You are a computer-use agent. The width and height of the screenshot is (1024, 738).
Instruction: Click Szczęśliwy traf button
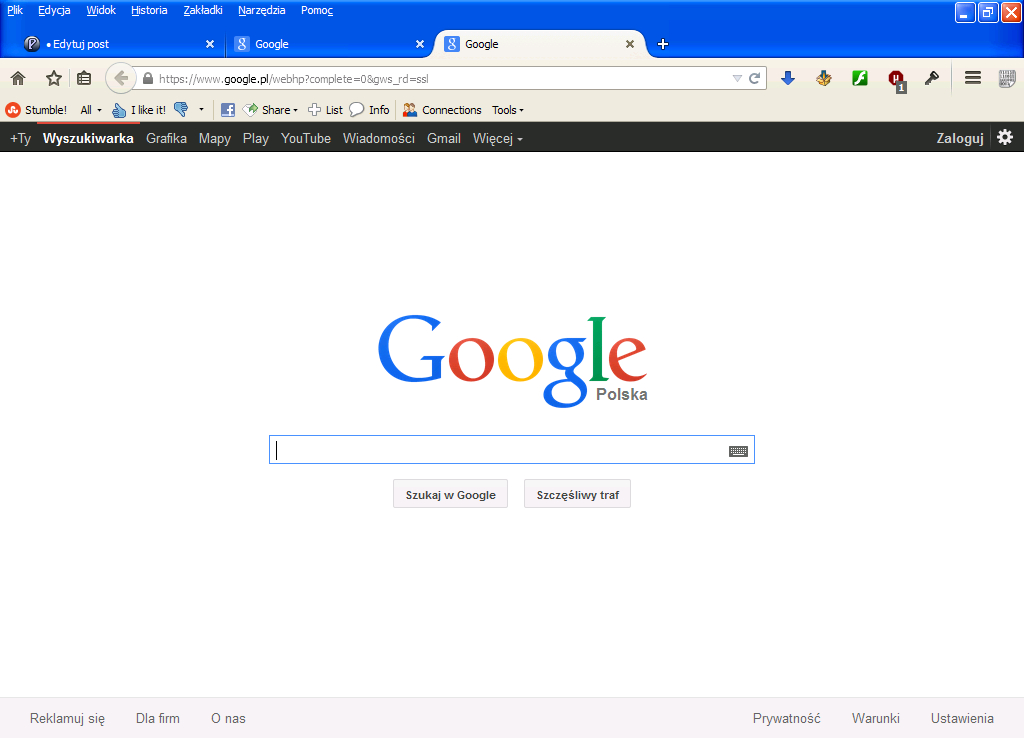pos(577,494)
